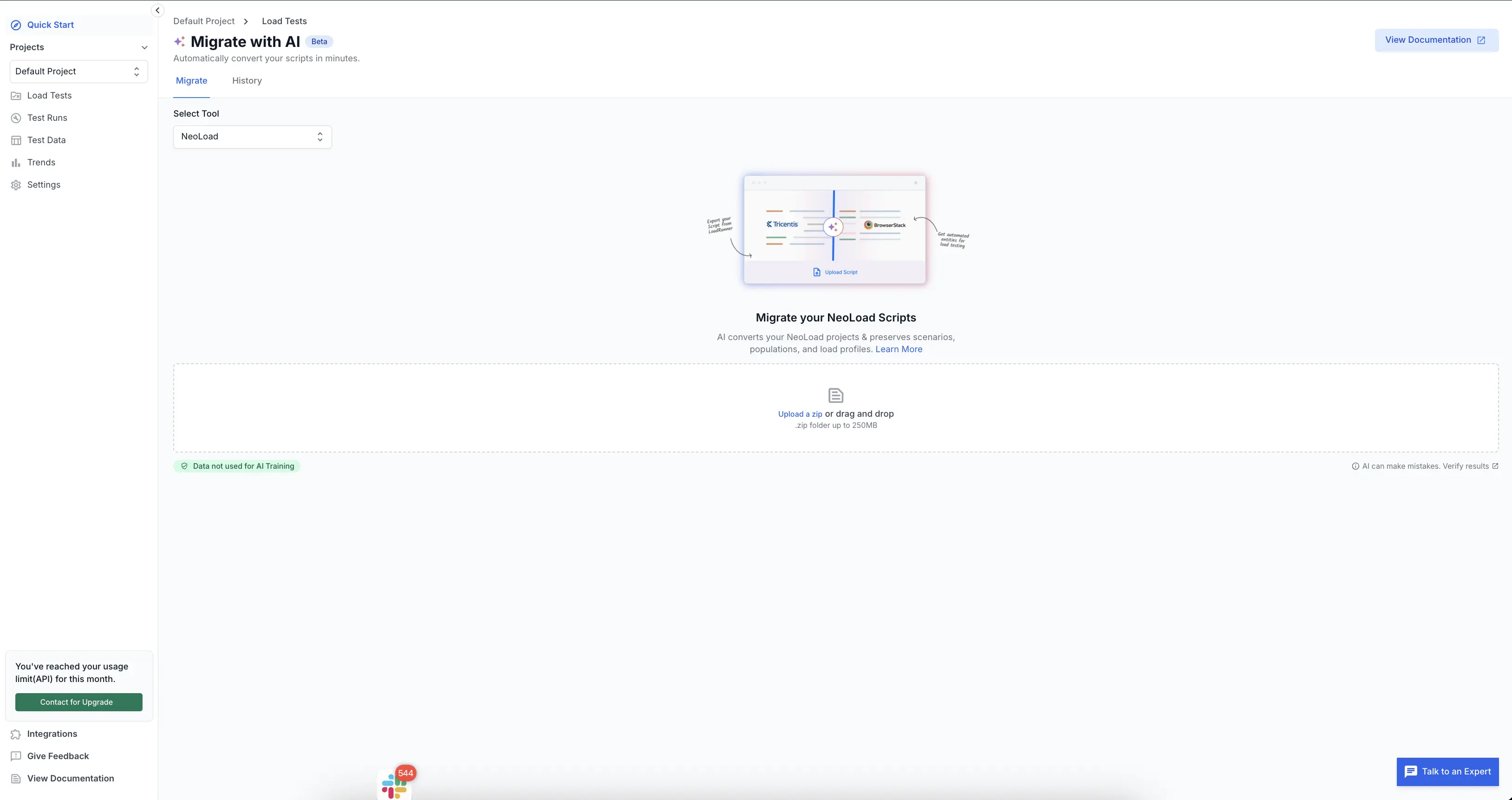Click the Trends bar chart icon

click(16, 163)
